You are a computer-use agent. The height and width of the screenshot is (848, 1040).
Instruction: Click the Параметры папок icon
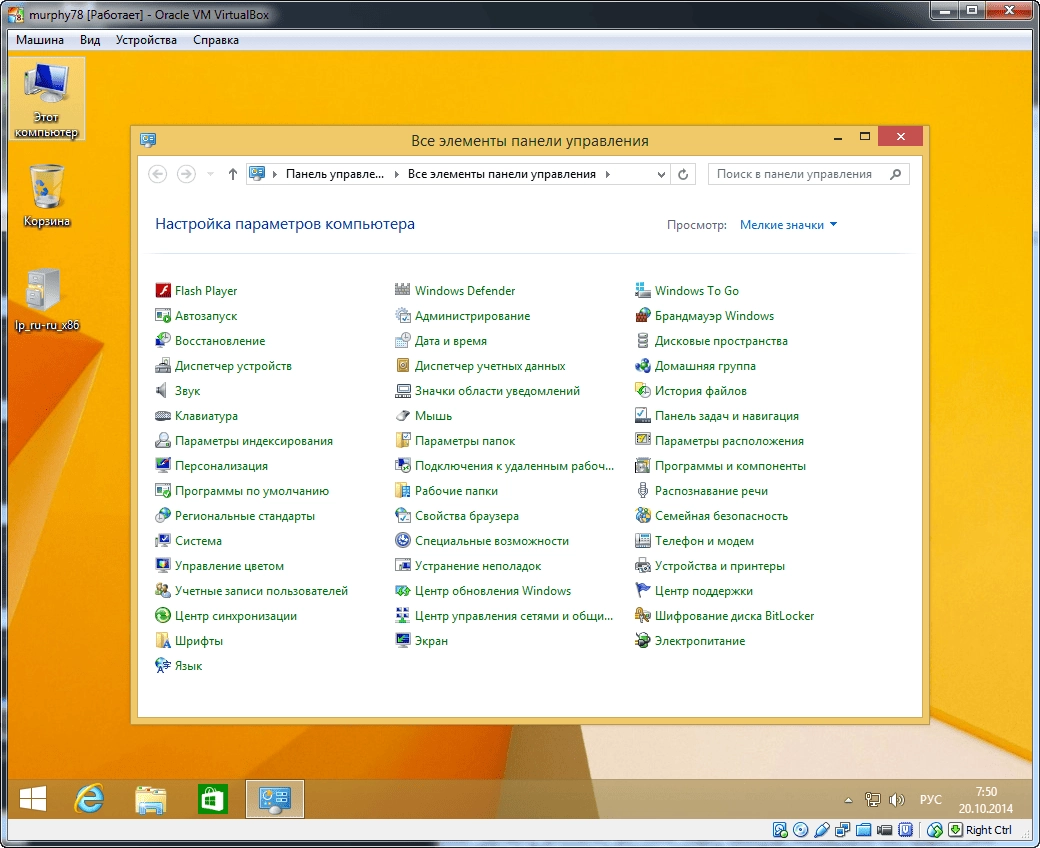403,441
